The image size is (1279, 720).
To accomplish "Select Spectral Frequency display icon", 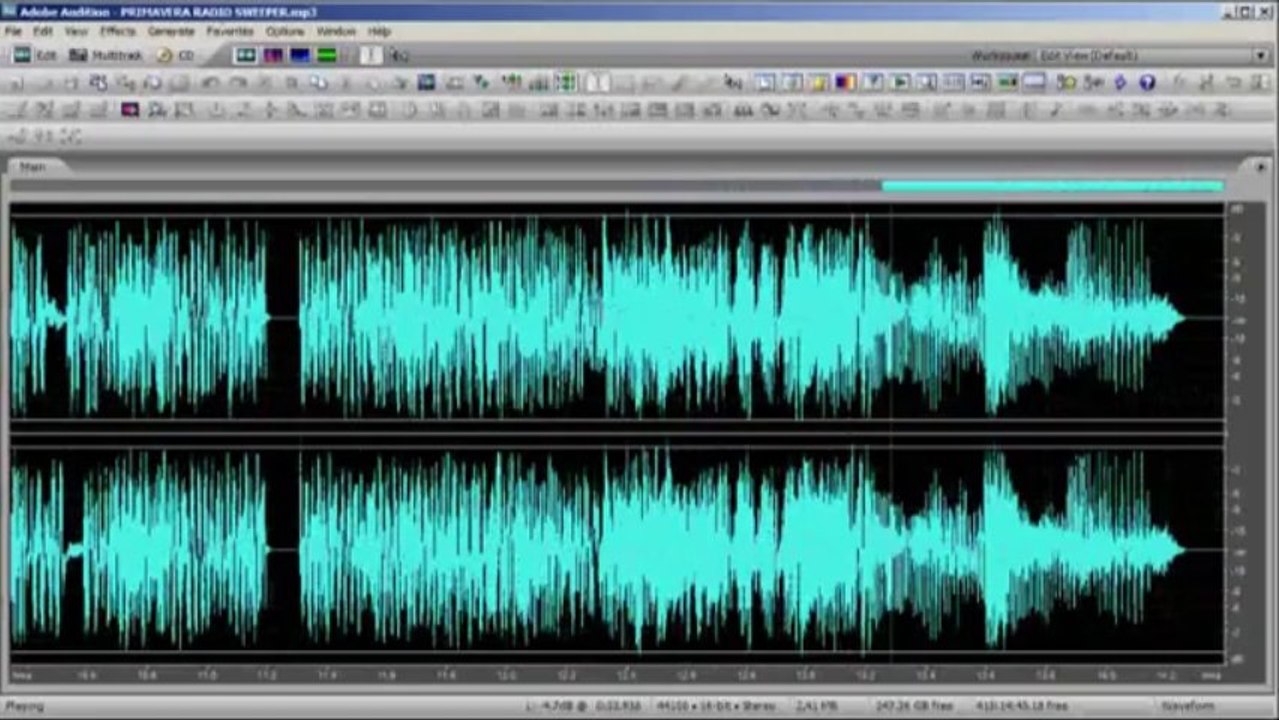I will (272, 56).
